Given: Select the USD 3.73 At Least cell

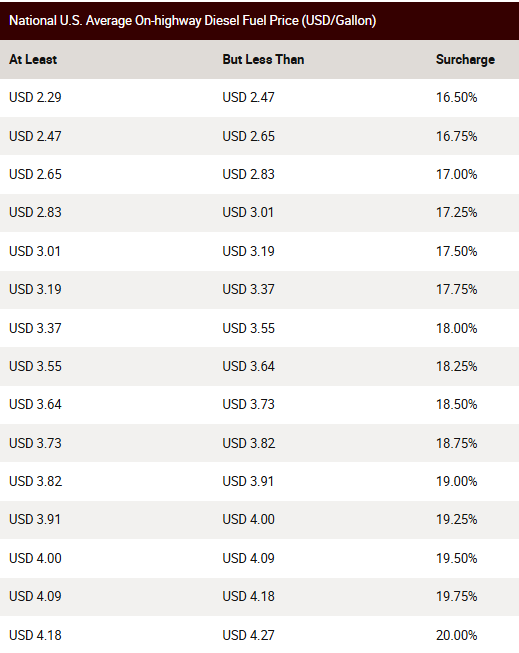Looking at the screenshot, I should [x=35, y=443].
